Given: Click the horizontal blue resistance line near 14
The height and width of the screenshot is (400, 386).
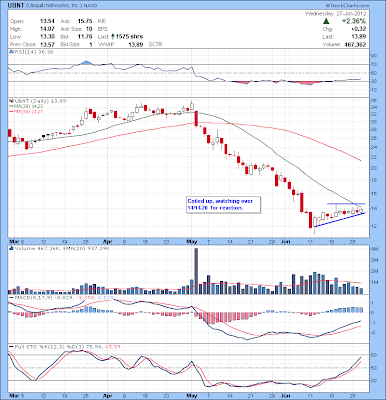Looking at the screenshot, I should point(346,204).
